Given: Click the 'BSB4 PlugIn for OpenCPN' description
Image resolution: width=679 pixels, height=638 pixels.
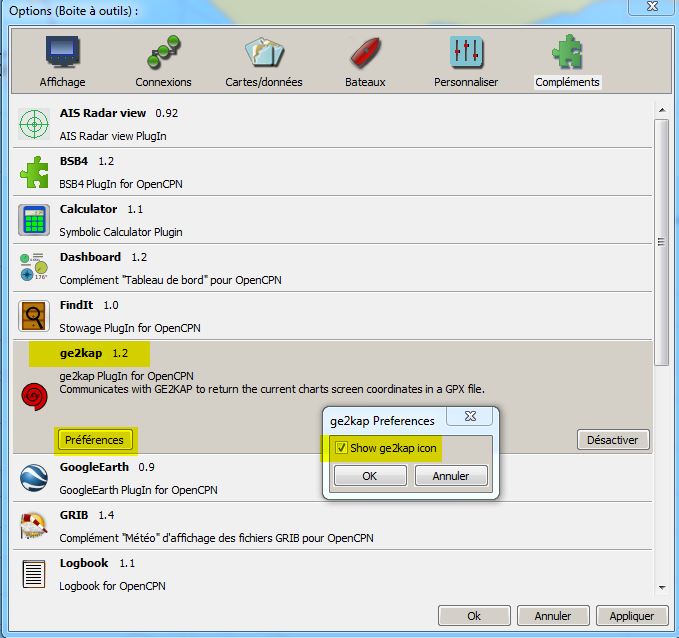Looking at the screenshot, I should point(121,184).
